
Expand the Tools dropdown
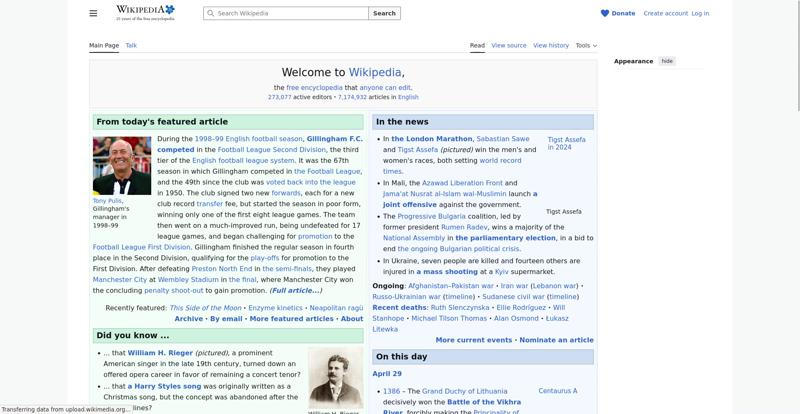pyautogui.click(x=586, y=45)
